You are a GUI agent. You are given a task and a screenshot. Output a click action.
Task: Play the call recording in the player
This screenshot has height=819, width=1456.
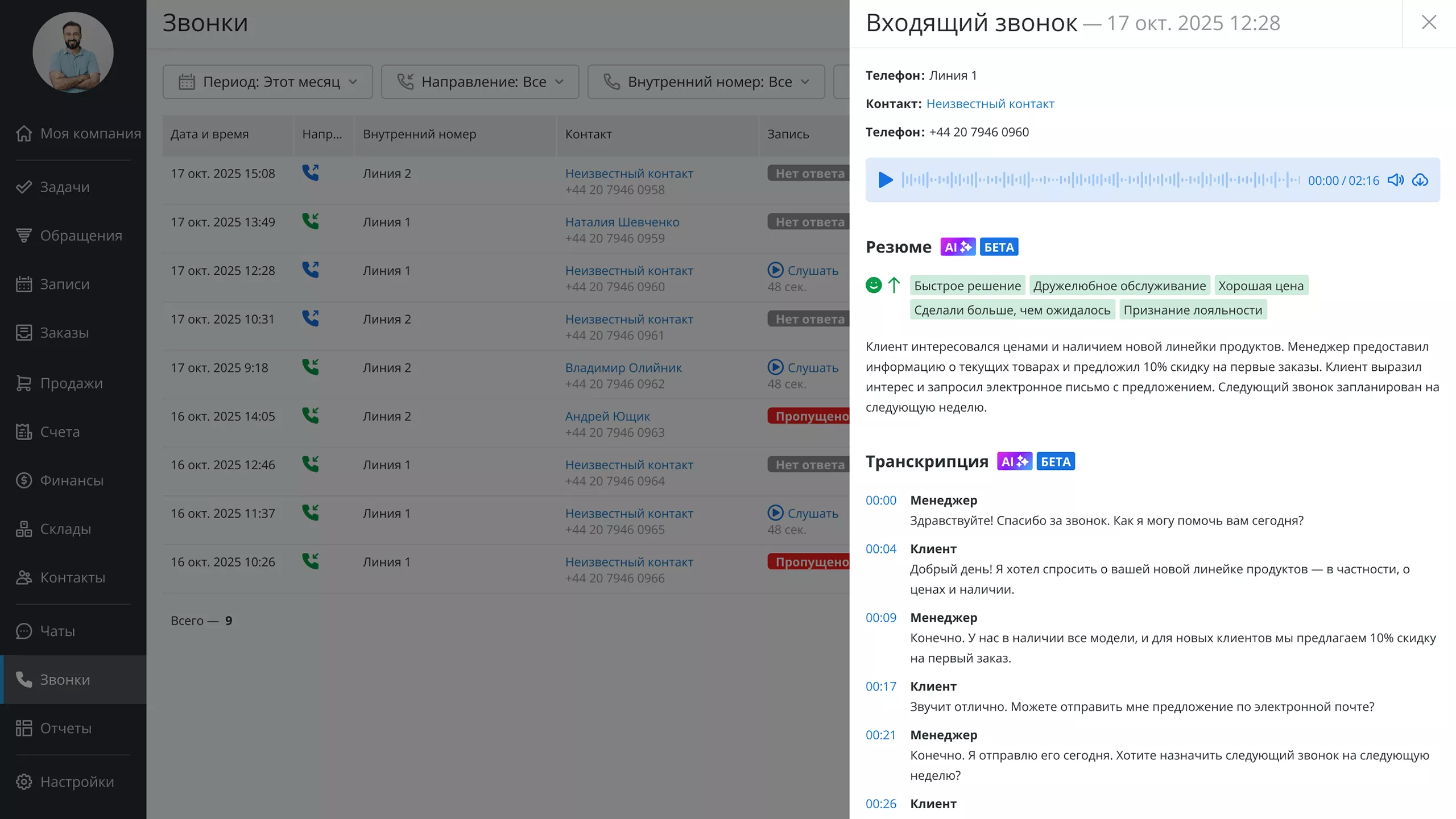(x=885, y=180)
